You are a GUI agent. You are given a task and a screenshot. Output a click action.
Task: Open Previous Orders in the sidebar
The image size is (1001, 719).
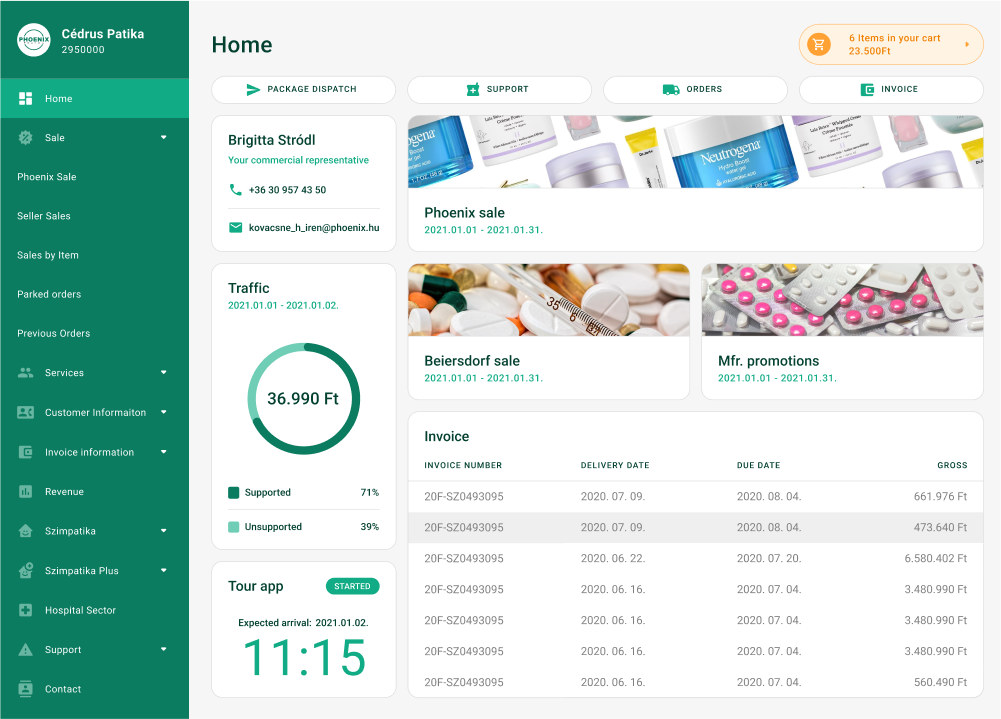54,333
